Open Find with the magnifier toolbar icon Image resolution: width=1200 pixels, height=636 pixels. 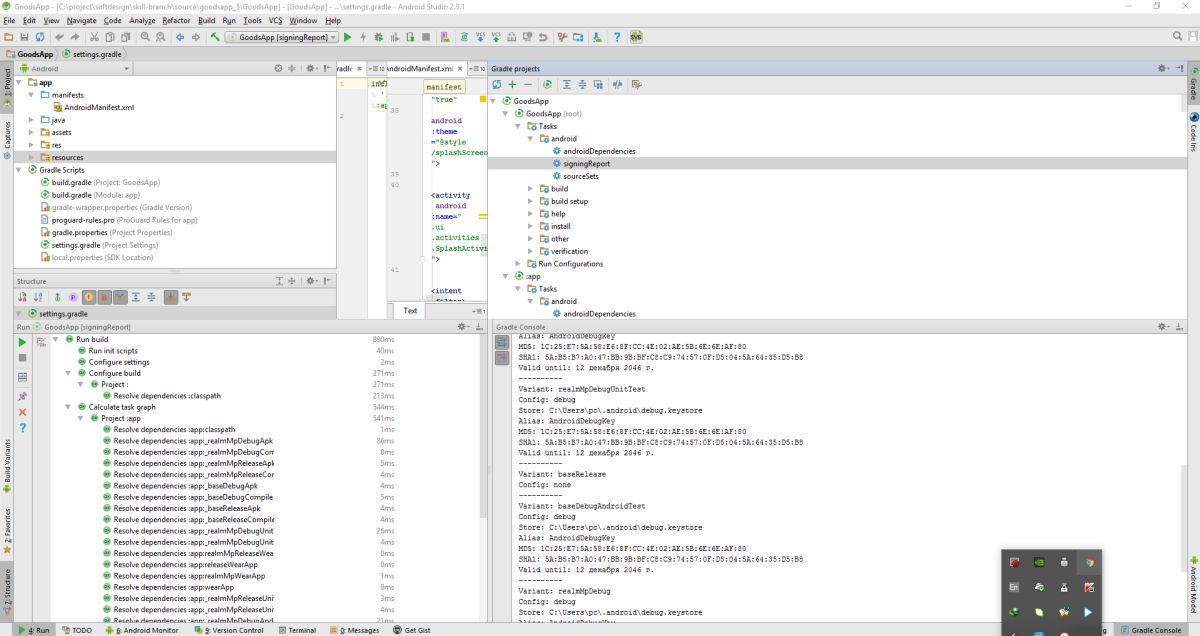pyautogui.click(x=145, y=37)
